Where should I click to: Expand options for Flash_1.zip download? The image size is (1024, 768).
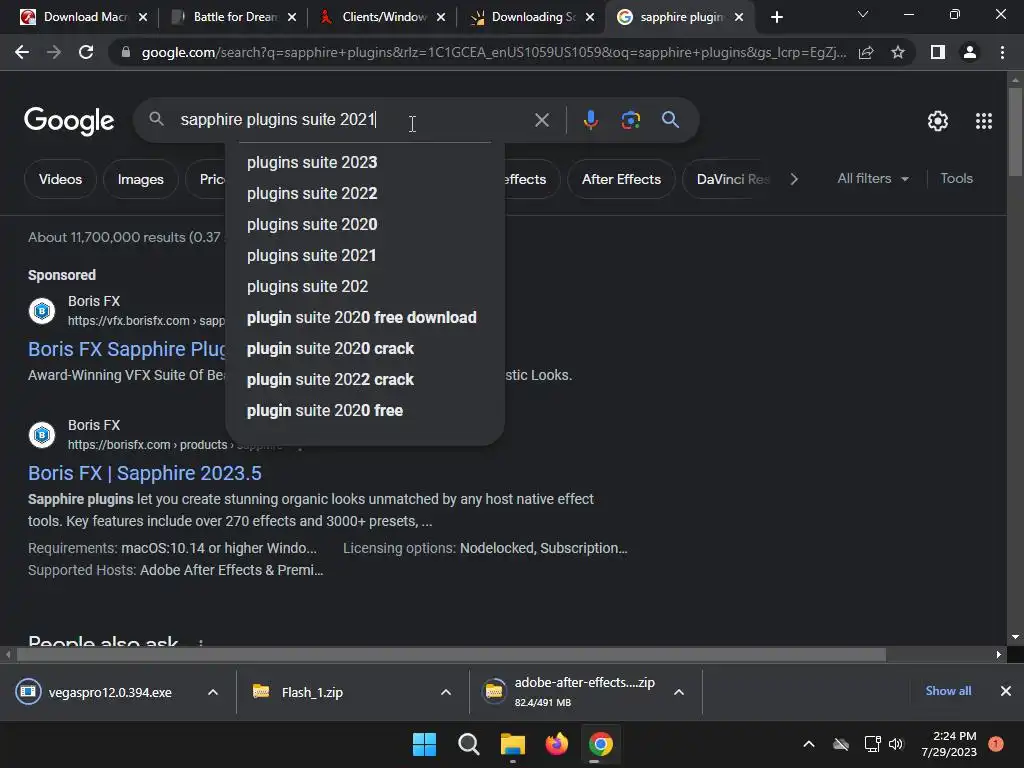[x=446, y=692]
